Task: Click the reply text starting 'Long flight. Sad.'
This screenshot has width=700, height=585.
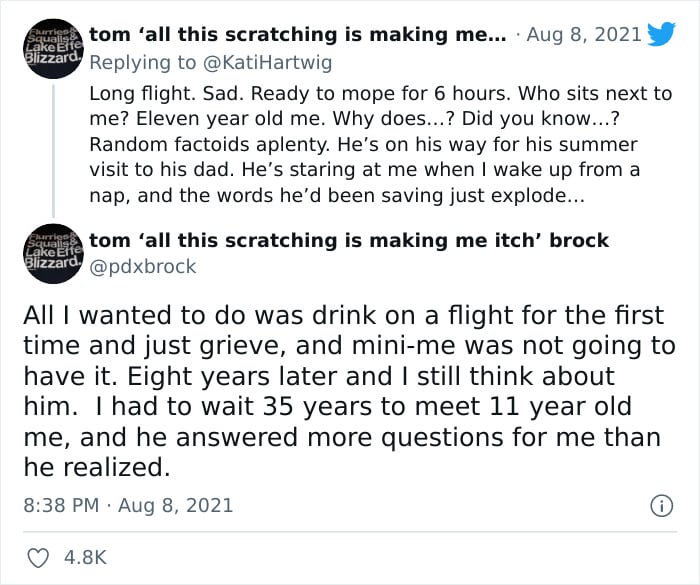Action: coord(380,145)
